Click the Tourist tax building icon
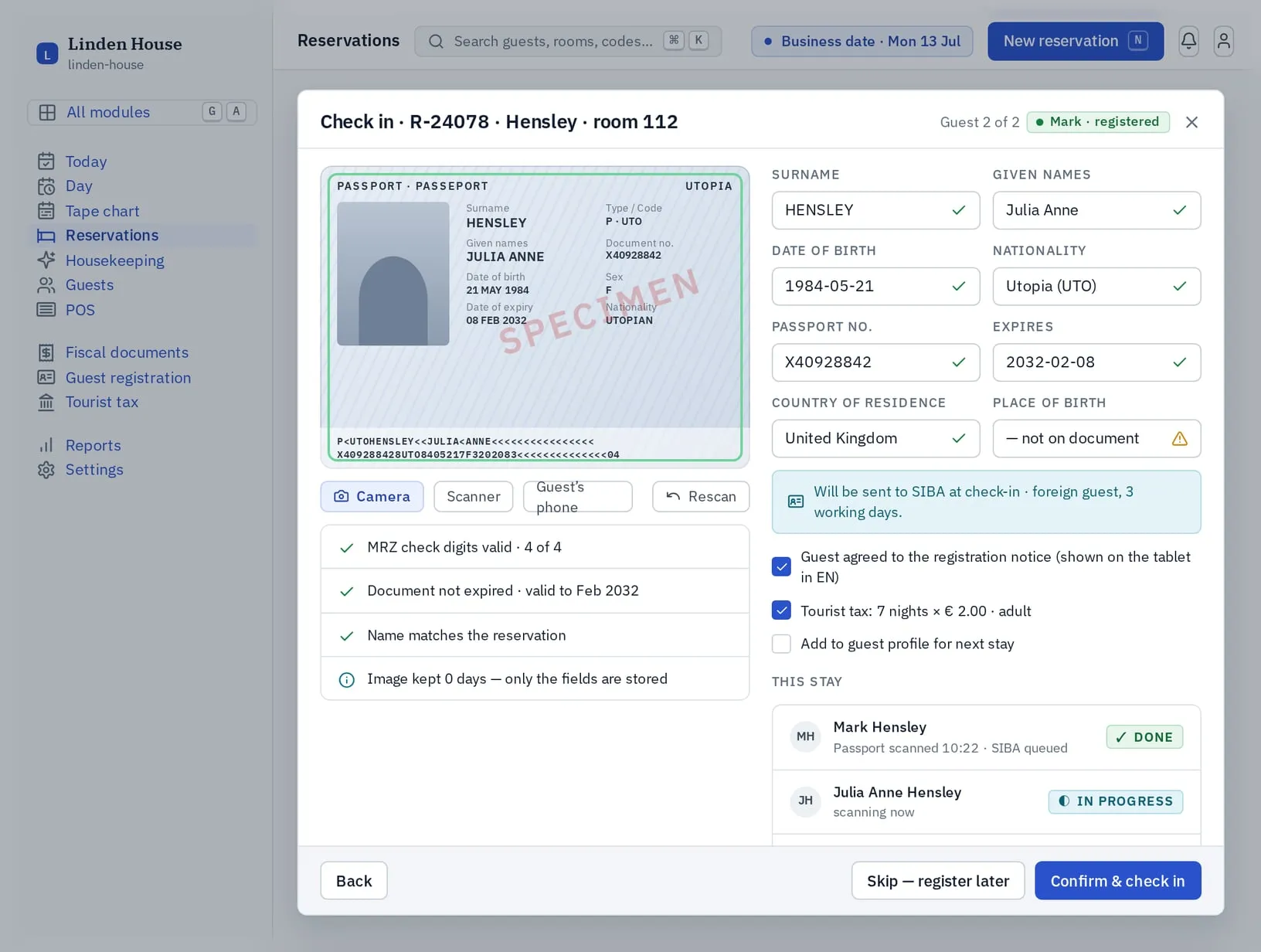Screen dimensions: 1261x952 [46, 402]
